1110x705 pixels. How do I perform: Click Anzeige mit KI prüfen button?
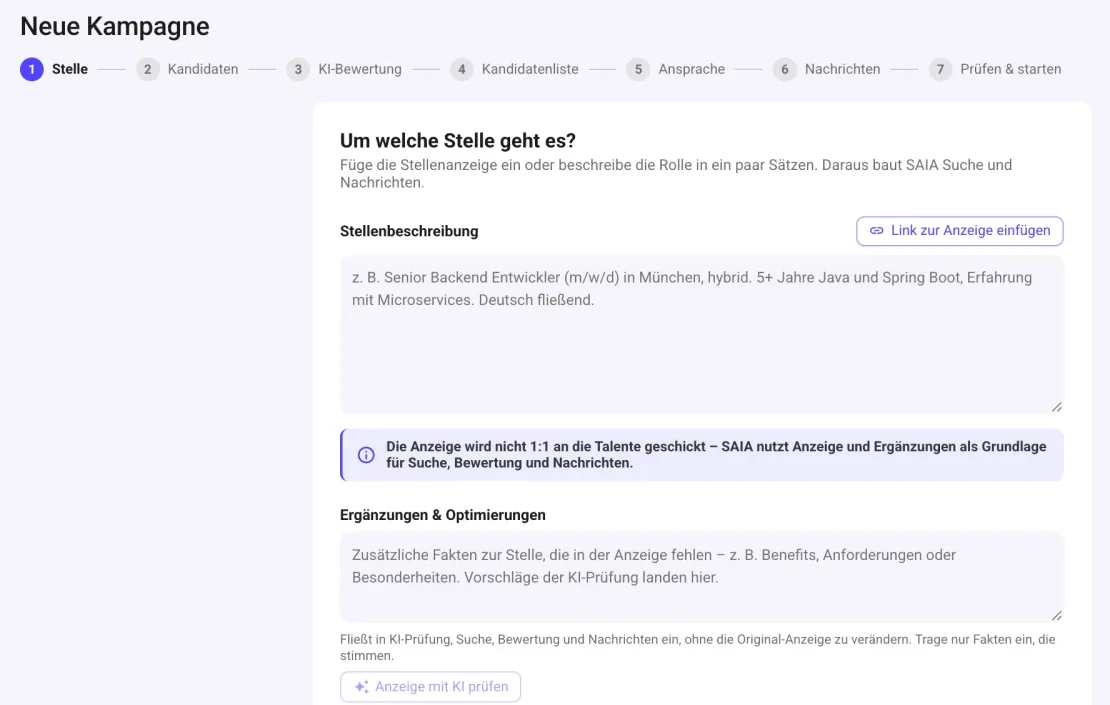click(x=430, y=687)
